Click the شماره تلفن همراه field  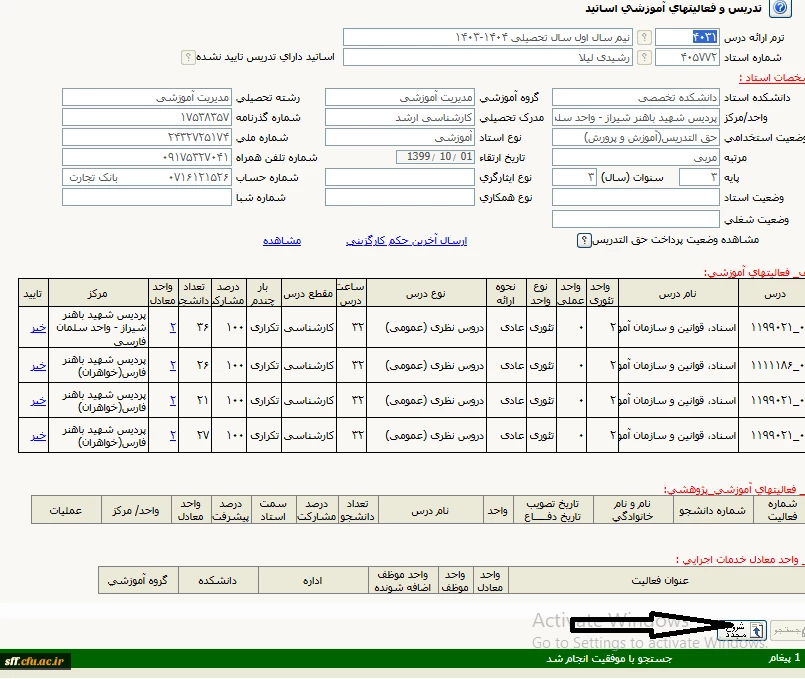click(x=147, y=158)
